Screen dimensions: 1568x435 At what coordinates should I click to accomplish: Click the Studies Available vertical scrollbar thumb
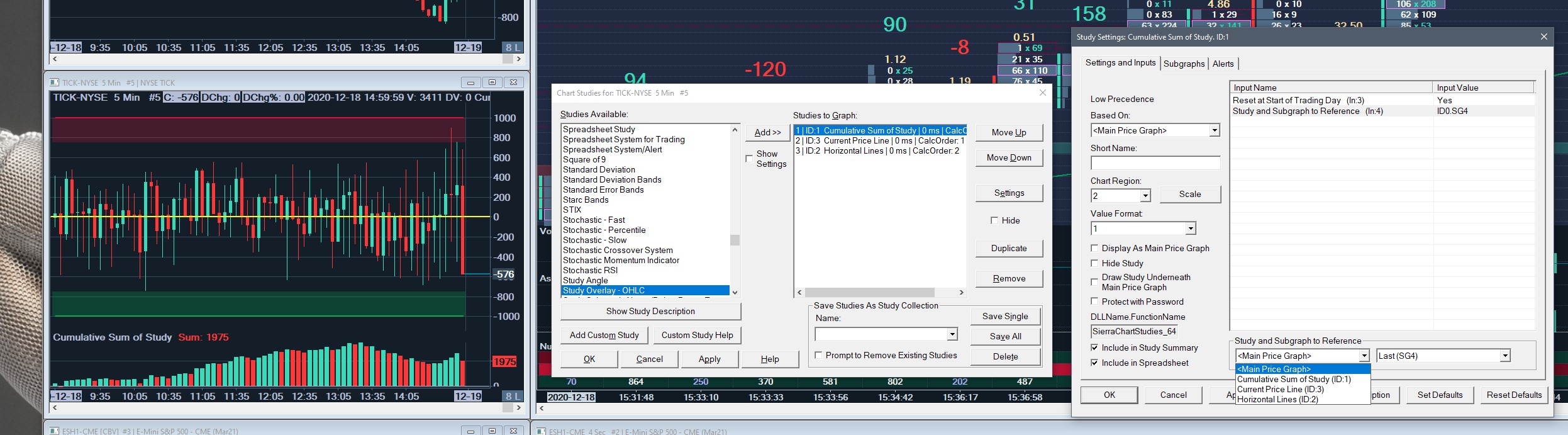pyautogui.click(x=735, y=240)
